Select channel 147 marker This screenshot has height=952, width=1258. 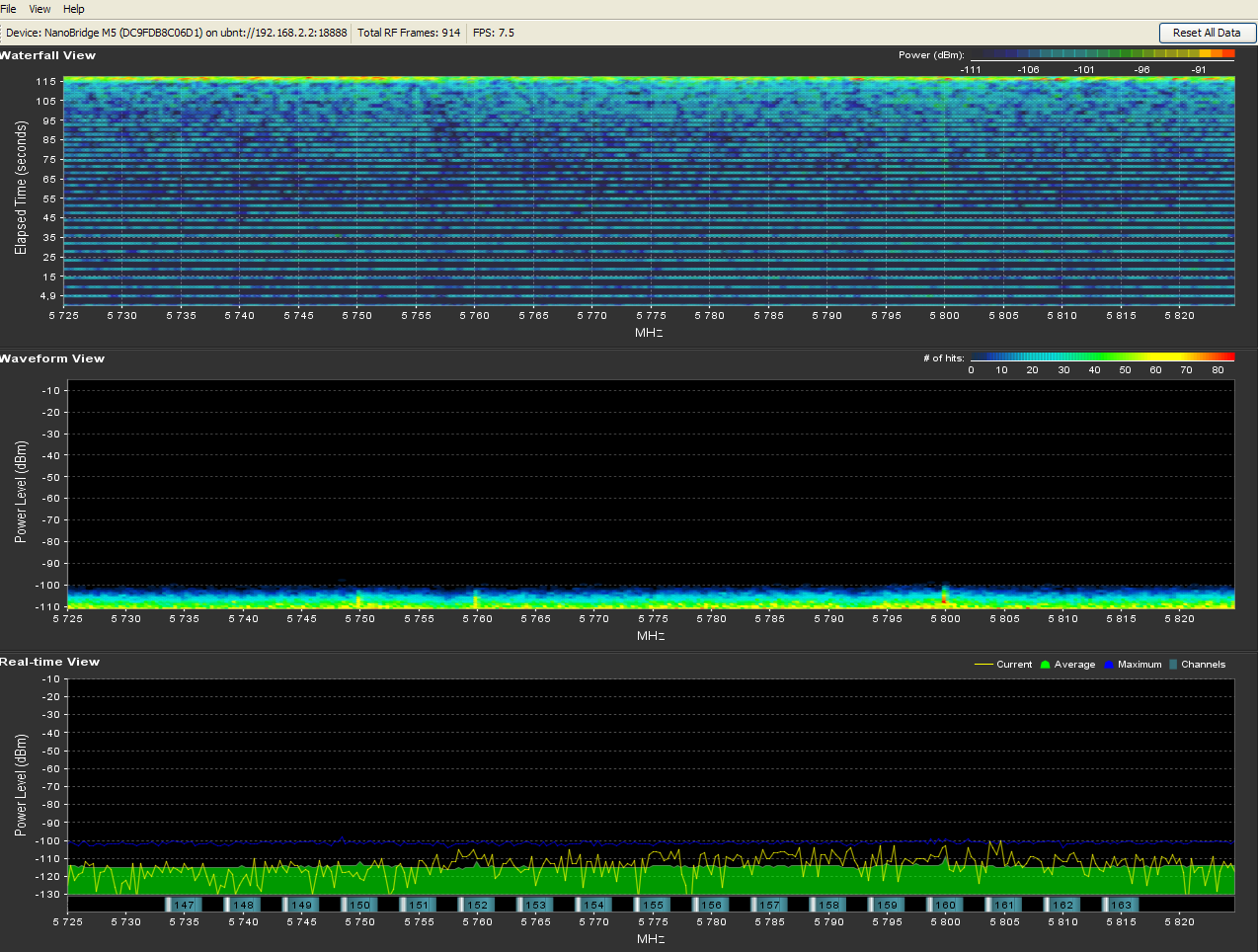(x=184, y=905)
